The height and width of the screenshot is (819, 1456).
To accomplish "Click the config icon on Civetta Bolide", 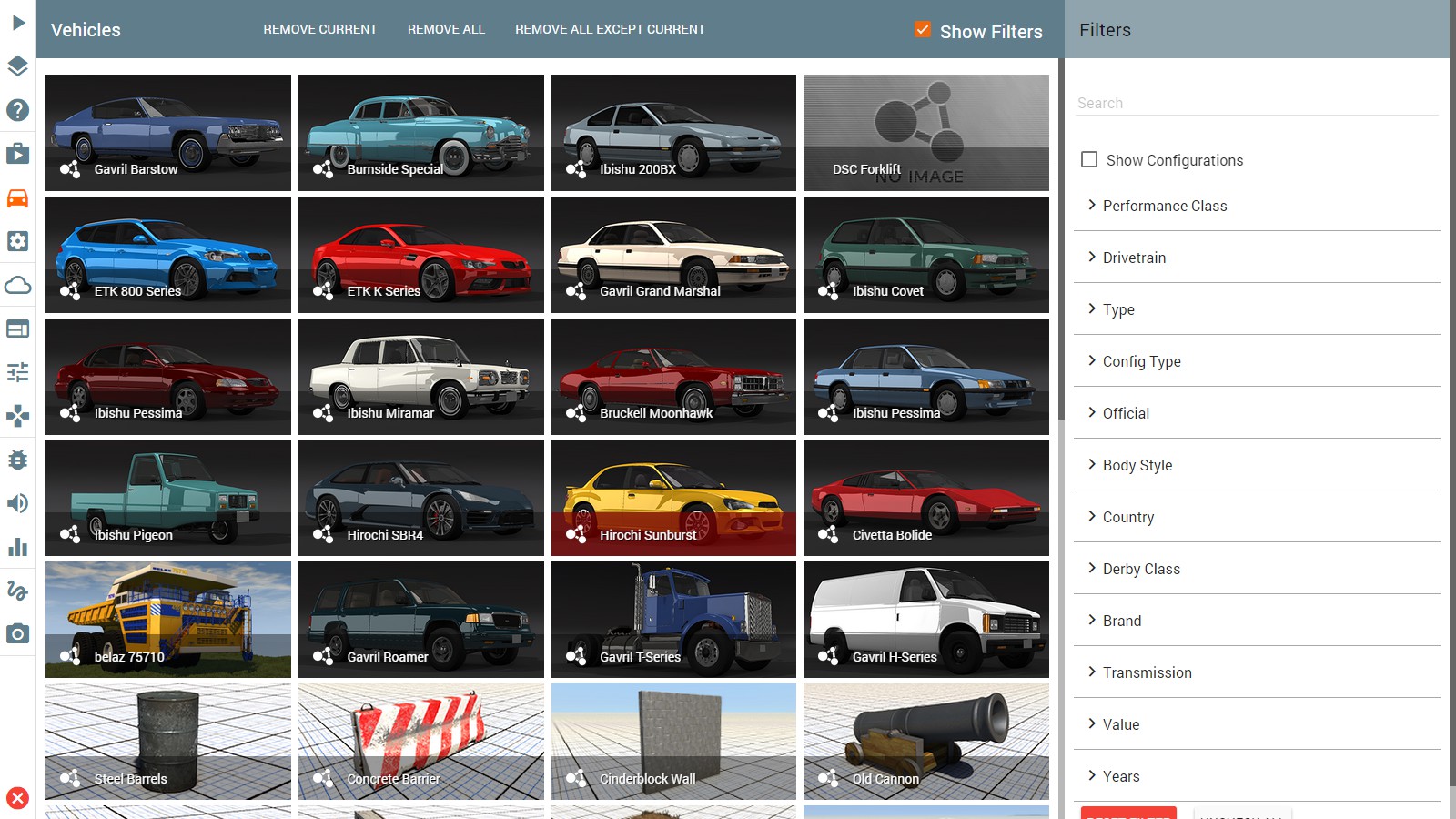I will (x=828, y=534).
